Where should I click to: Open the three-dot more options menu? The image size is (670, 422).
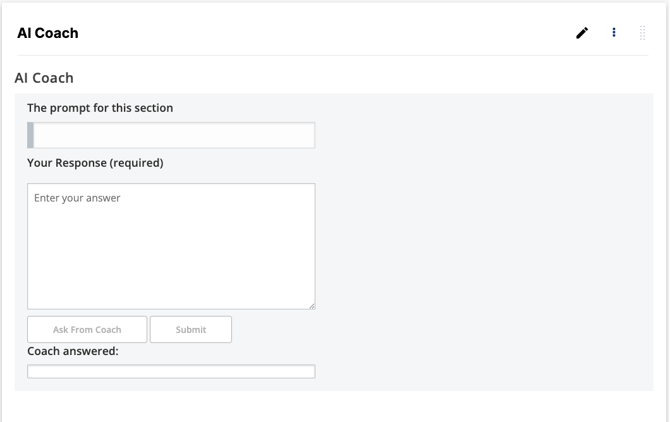pos(614,32)
